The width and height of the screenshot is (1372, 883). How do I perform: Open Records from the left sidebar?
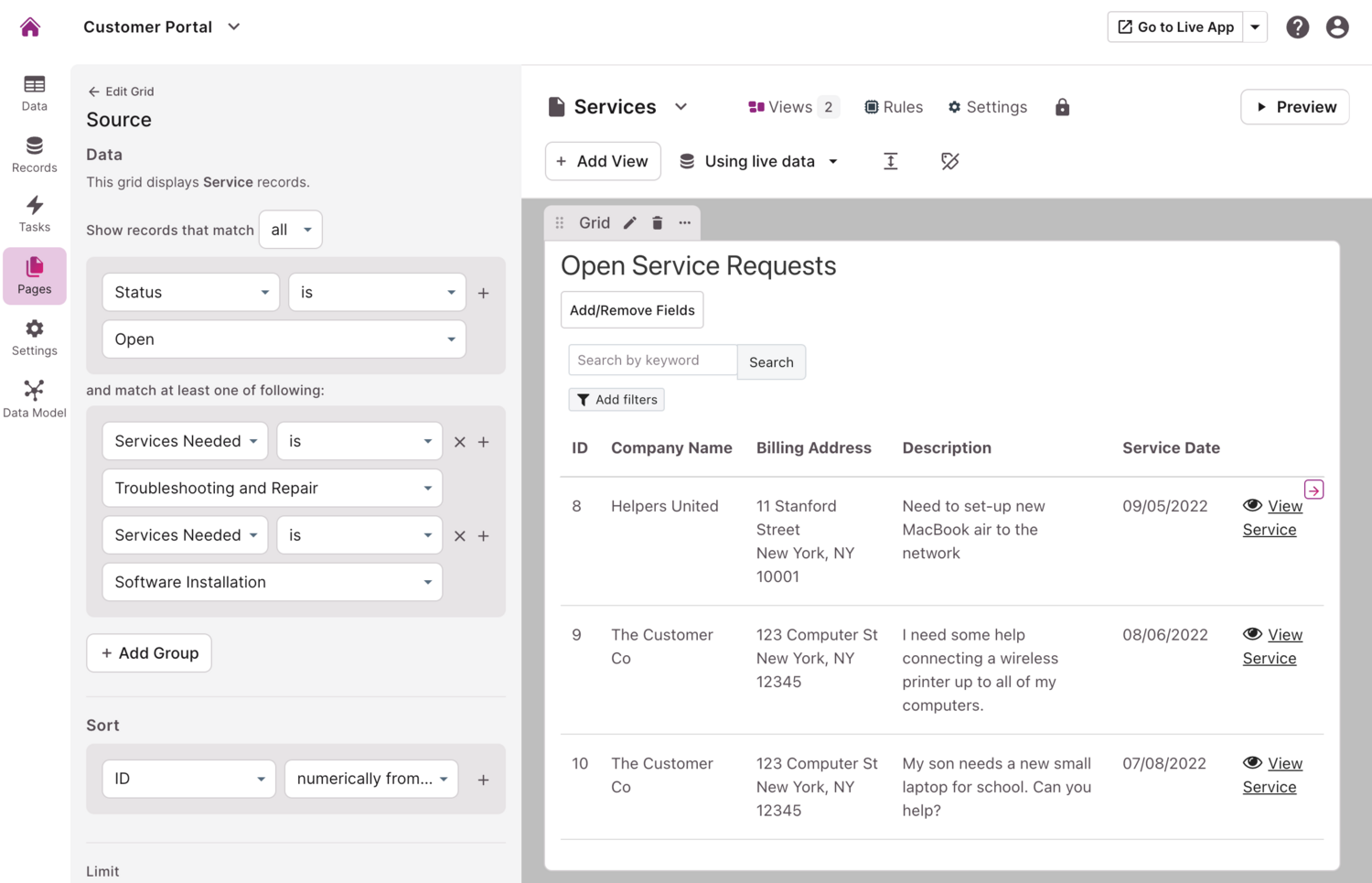pos(35,154)
